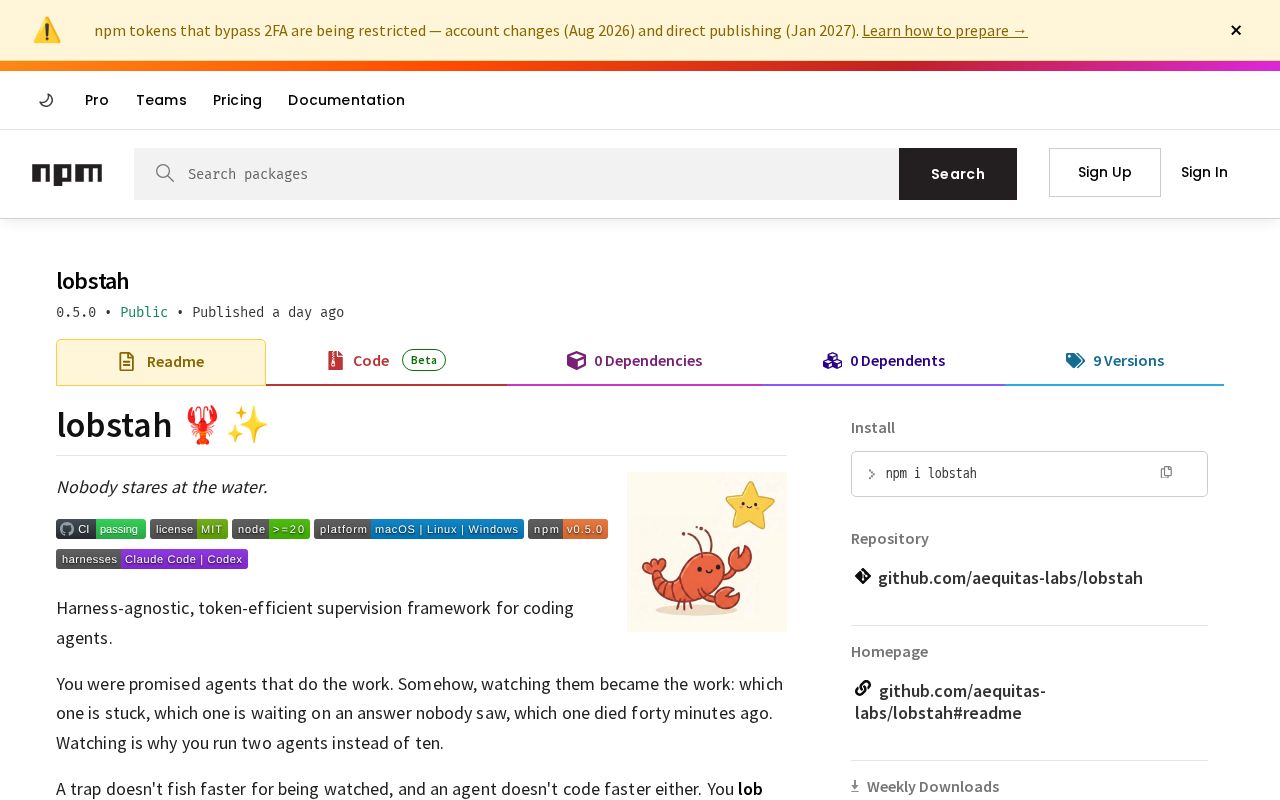The height and width of the screenshot is (800, 1280).
Task: Click the homepage chain-link icon
Action: pyautogui.click(x=863, y=688)
